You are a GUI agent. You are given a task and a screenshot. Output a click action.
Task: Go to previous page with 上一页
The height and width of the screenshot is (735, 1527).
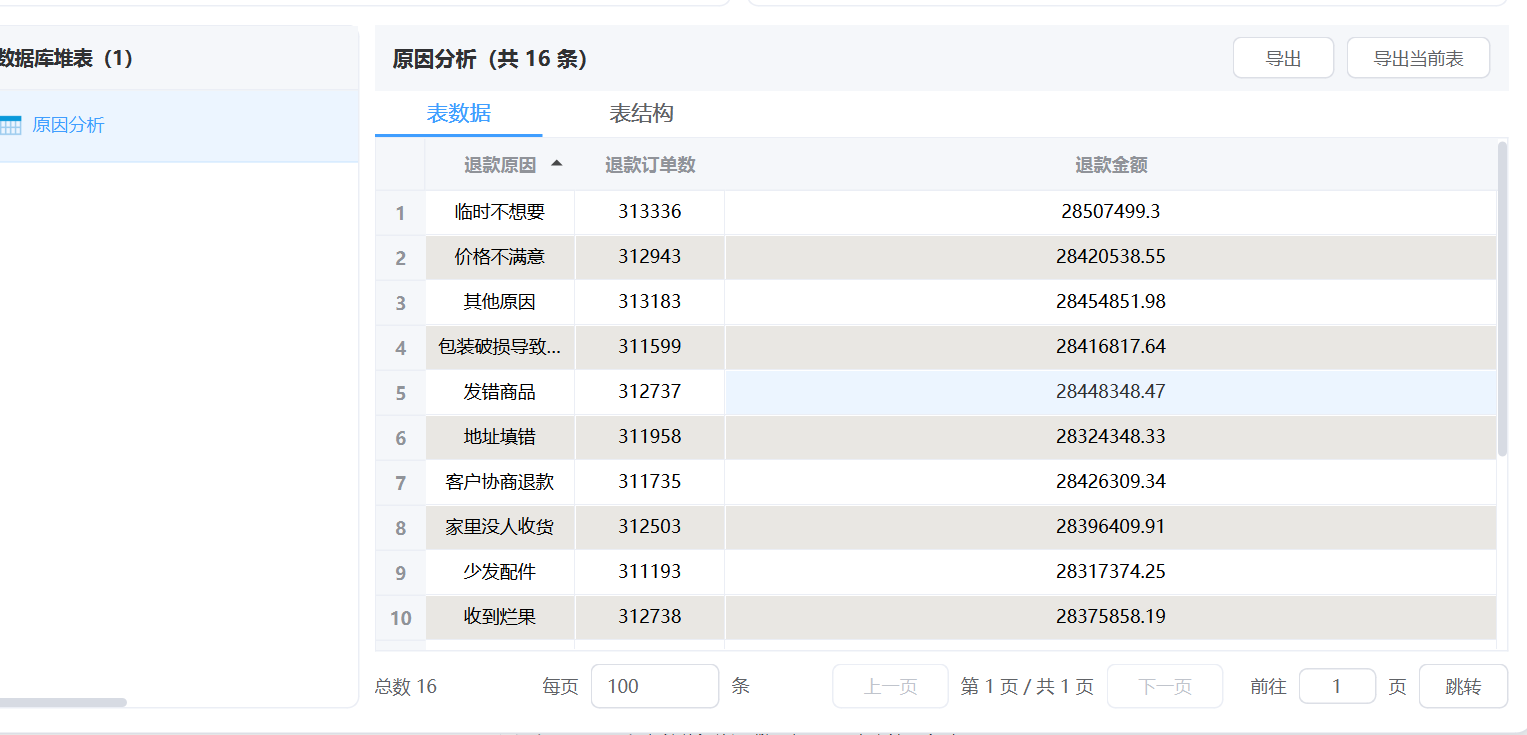tap(890, 687)
